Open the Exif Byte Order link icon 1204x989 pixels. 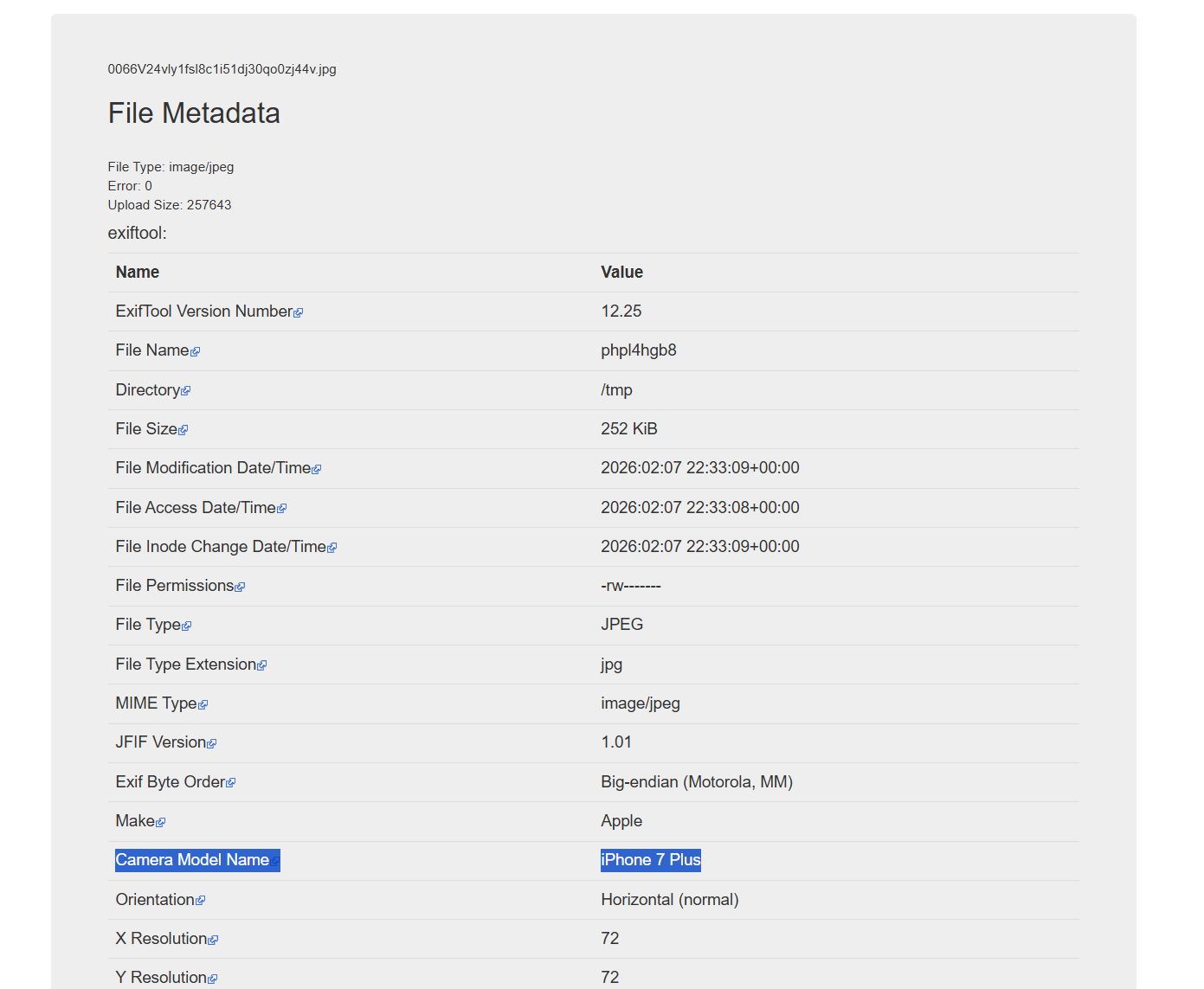pos(230,783)
